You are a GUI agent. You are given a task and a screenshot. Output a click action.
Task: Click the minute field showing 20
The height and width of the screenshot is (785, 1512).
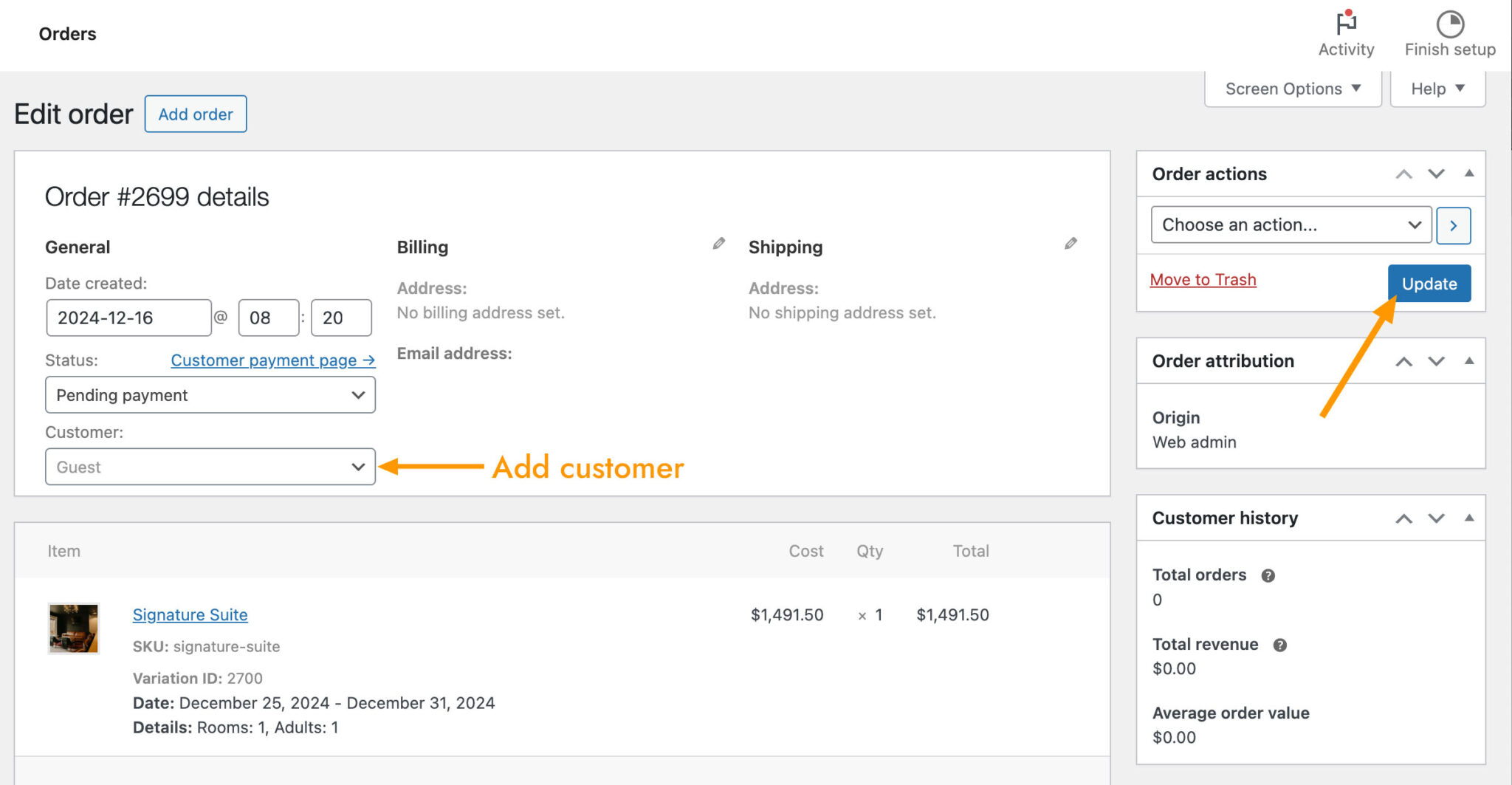[341, 318]
